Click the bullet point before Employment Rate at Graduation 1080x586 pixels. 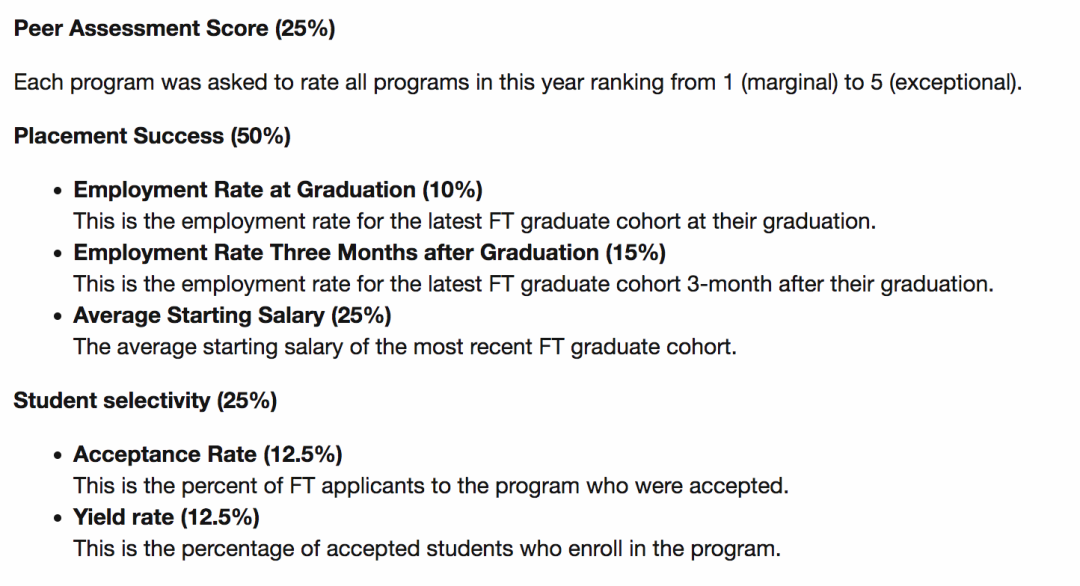coord(58,191)
